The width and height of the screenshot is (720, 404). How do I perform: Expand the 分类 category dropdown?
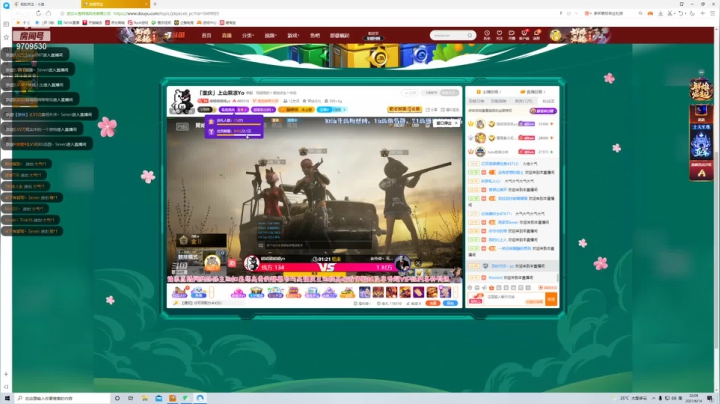coord(248,35)
